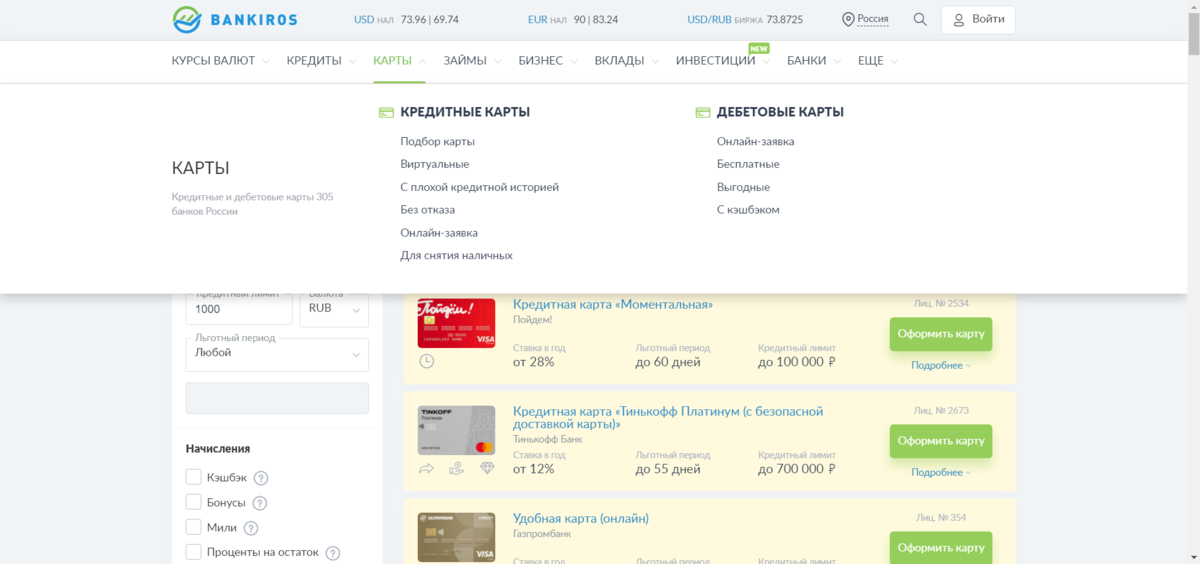Open the Инвестиции menu
The height and width of the screenshot is (564, 1200).
tap(716, 61)
